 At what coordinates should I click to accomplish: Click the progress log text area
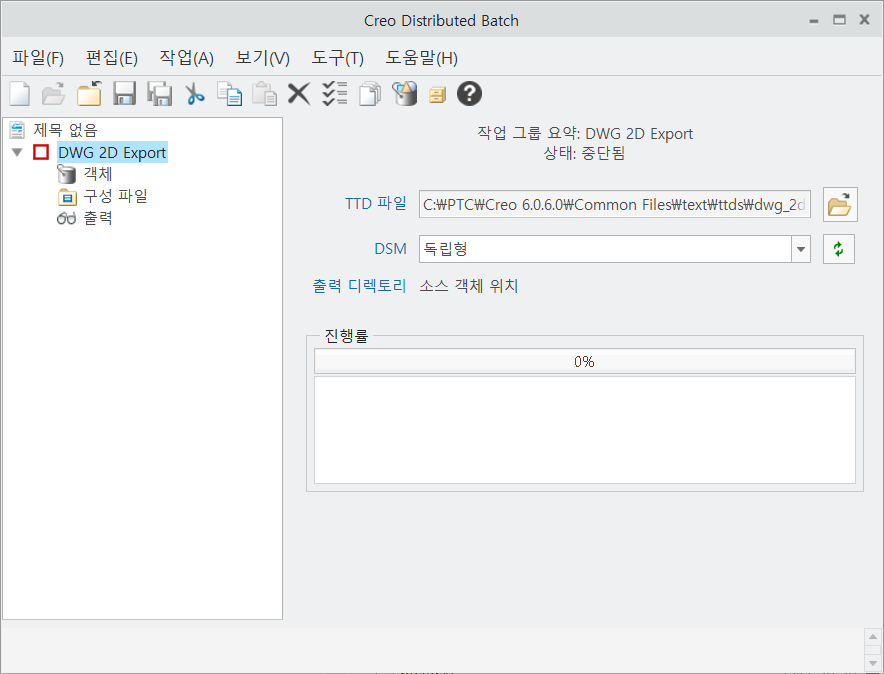[x=585, y=429]
